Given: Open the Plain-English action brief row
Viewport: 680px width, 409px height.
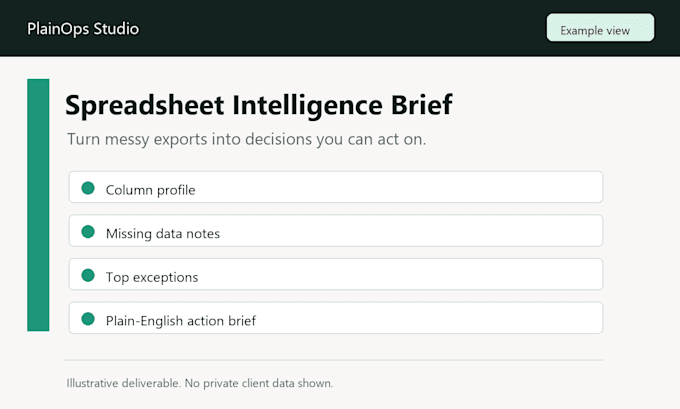Looking at the screenshot, I should (336, 318).
